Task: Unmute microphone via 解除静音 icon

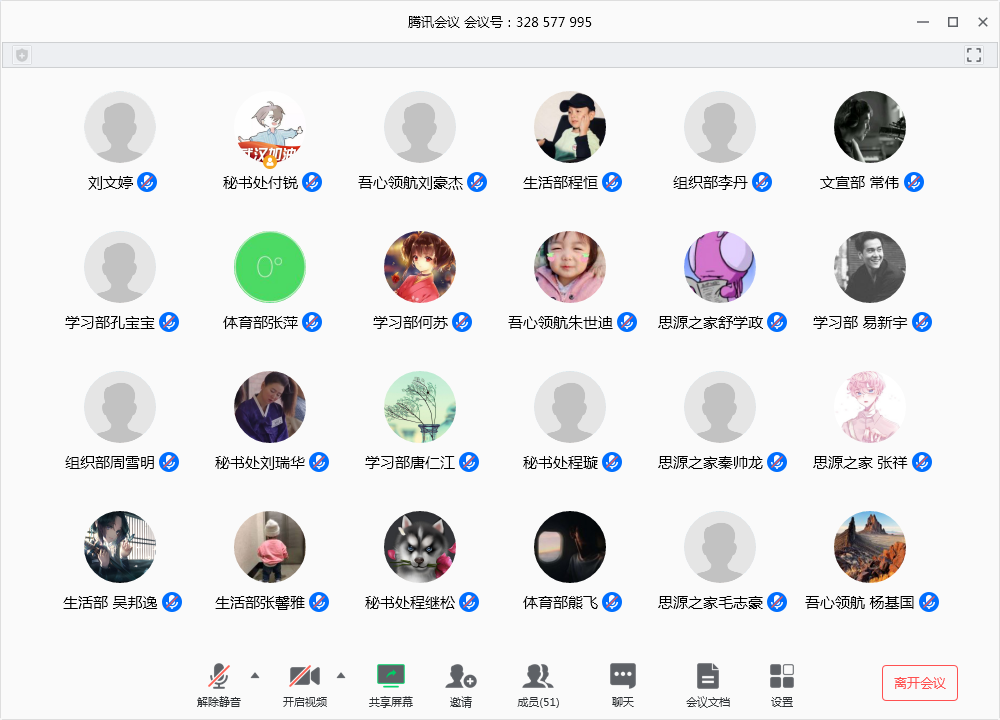Action: click(219, 677)
